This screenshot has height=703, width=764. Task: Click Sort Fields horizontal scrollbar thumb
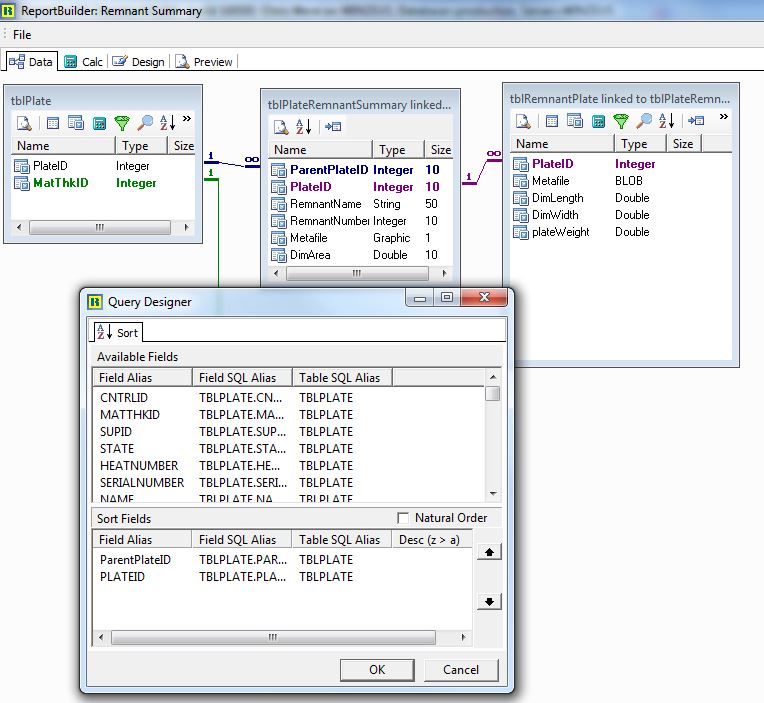click(273, 637)
